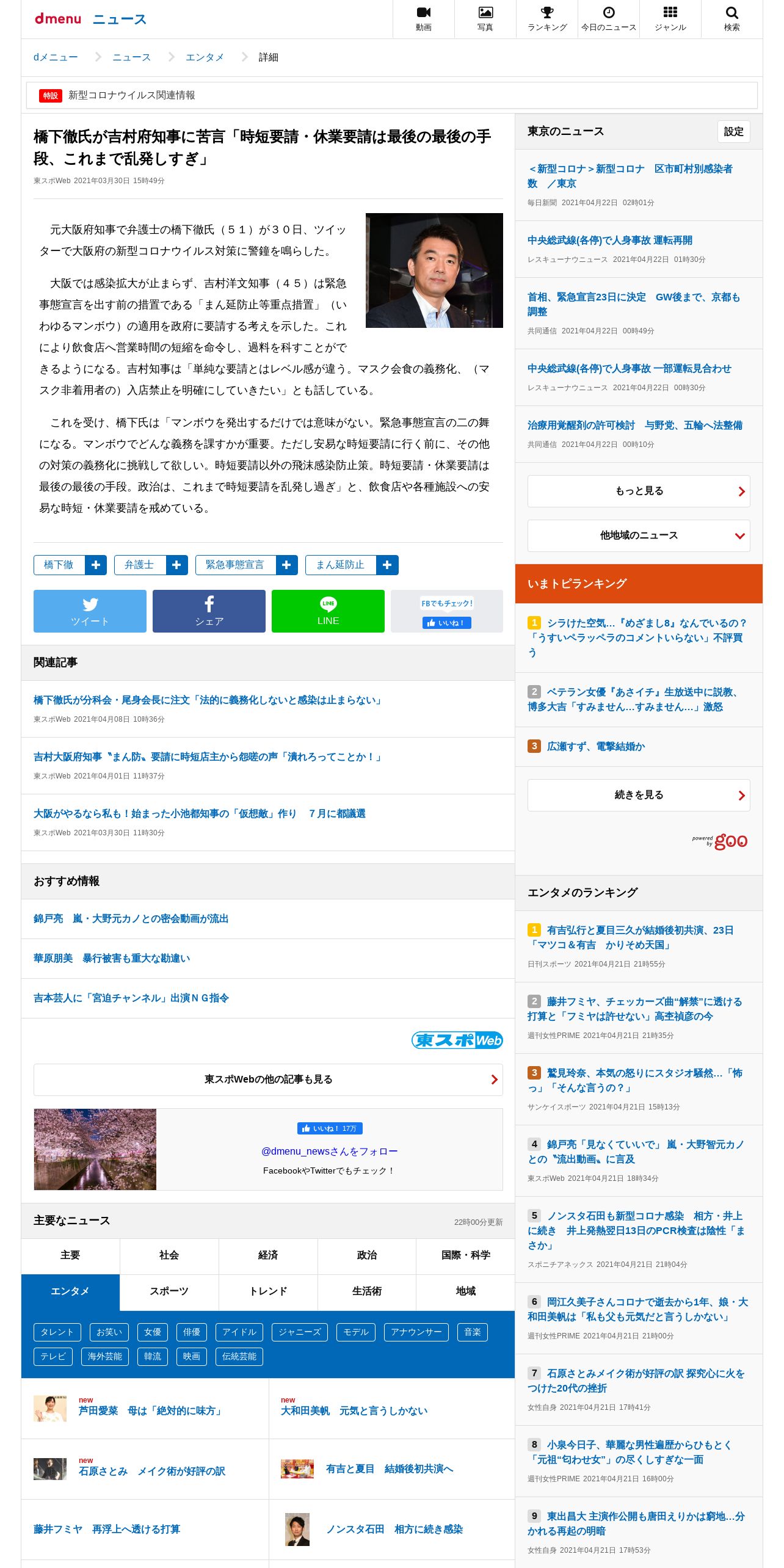Select the 生活術 news tab
Screen dimensions: 784x1568
(x=367, y=1291)
